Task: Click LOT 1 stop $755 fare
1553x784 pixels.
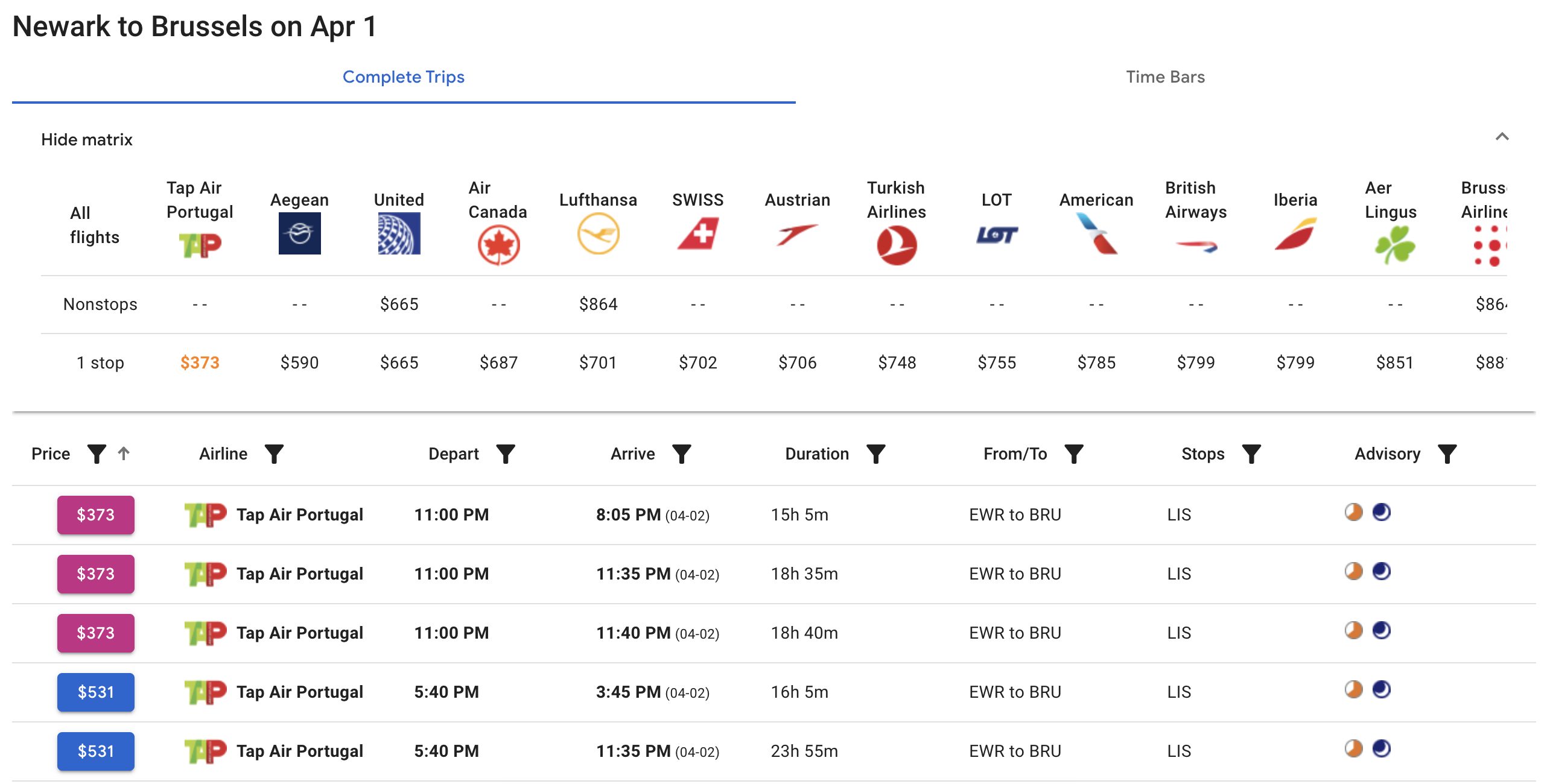Action: pos(997,362)
